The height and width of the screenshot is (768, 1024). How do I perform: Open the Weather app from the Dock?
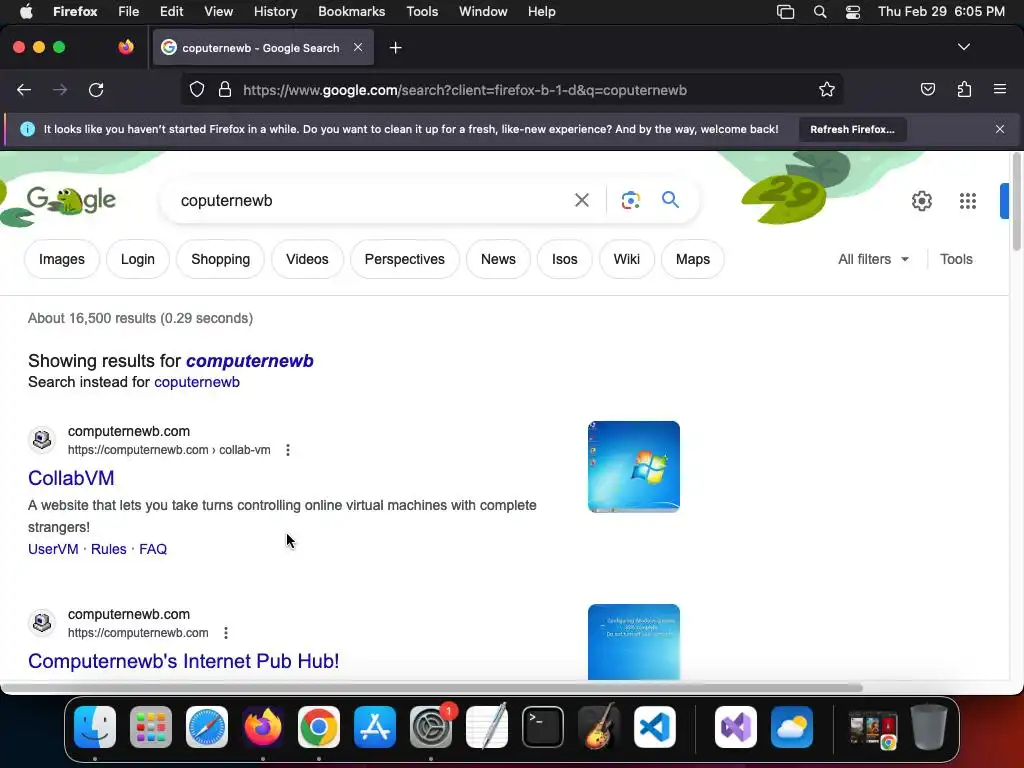coord(792,727)
